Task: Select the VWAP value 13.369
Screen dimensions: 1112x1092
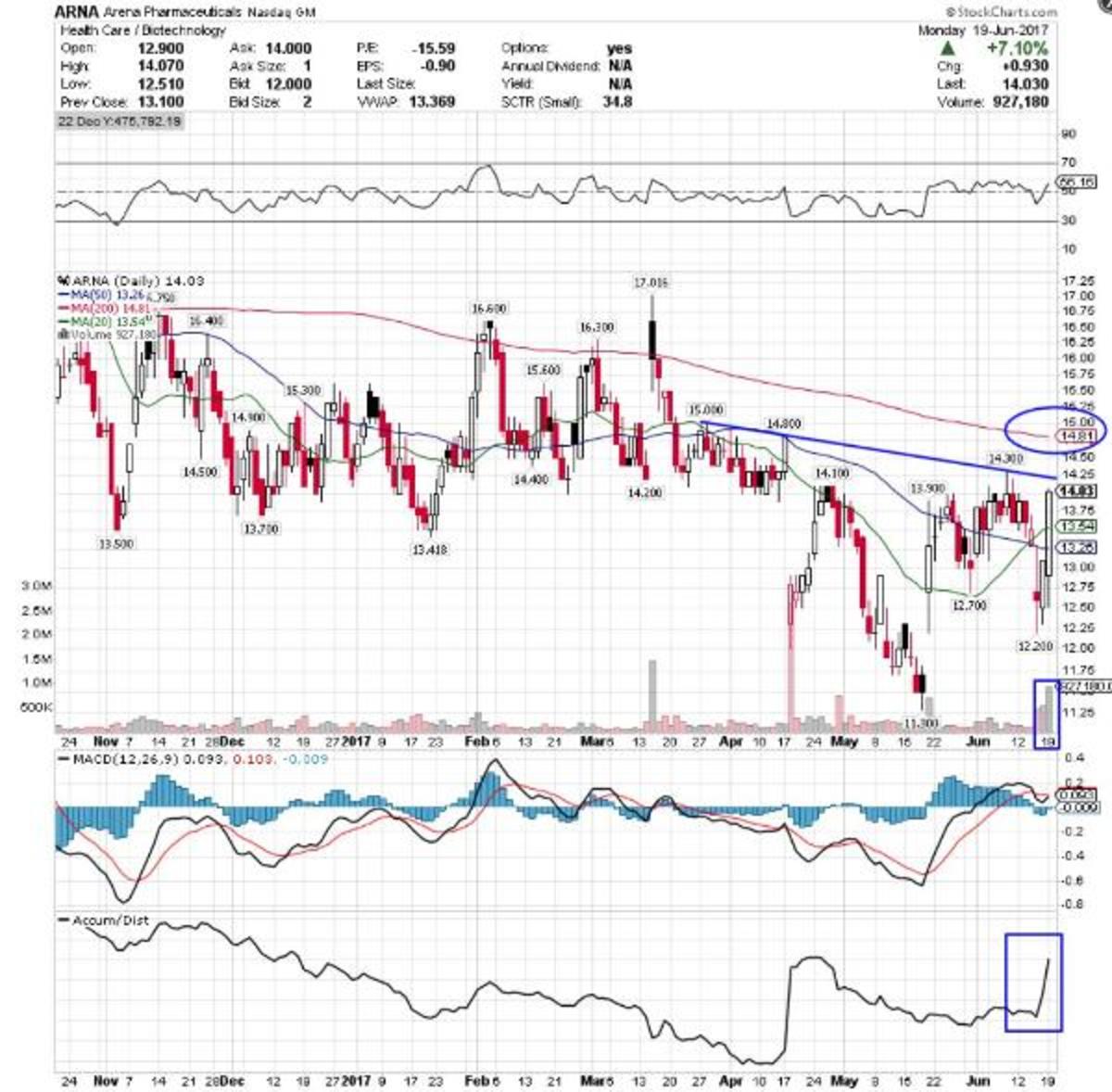Action: point(431,101)
